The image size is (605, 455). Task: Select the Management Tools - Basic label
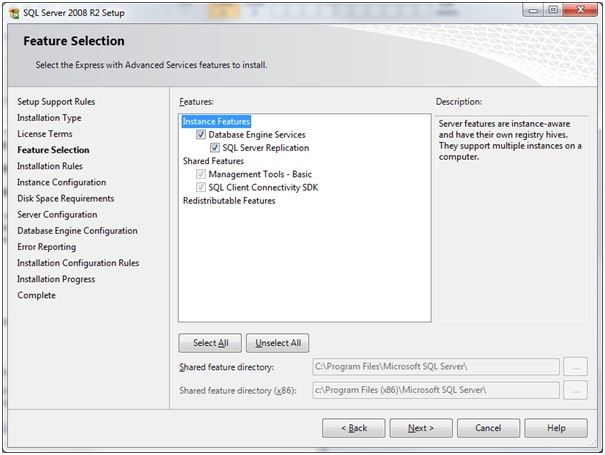260,174
